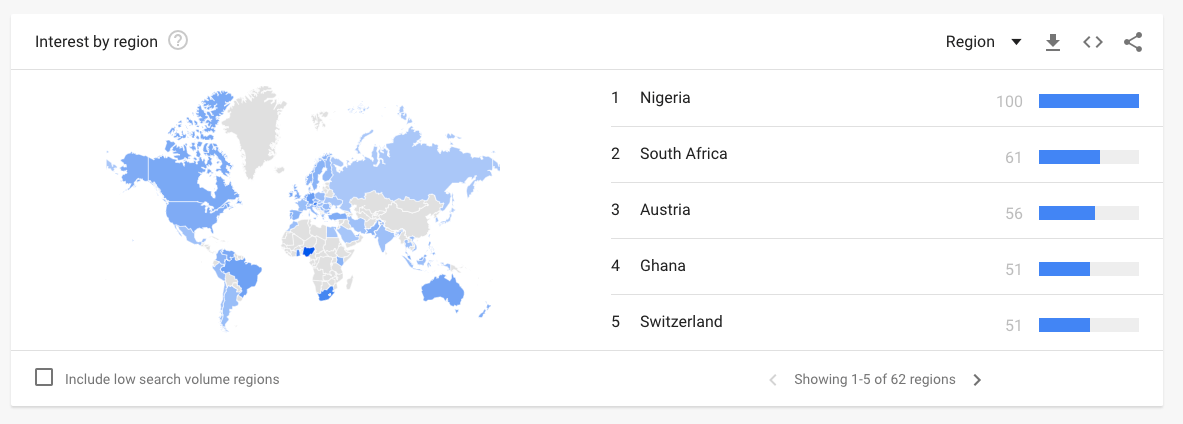Open the embed code icon
The width and height of the screenshot is (1183, 424).
(1093, 42)
